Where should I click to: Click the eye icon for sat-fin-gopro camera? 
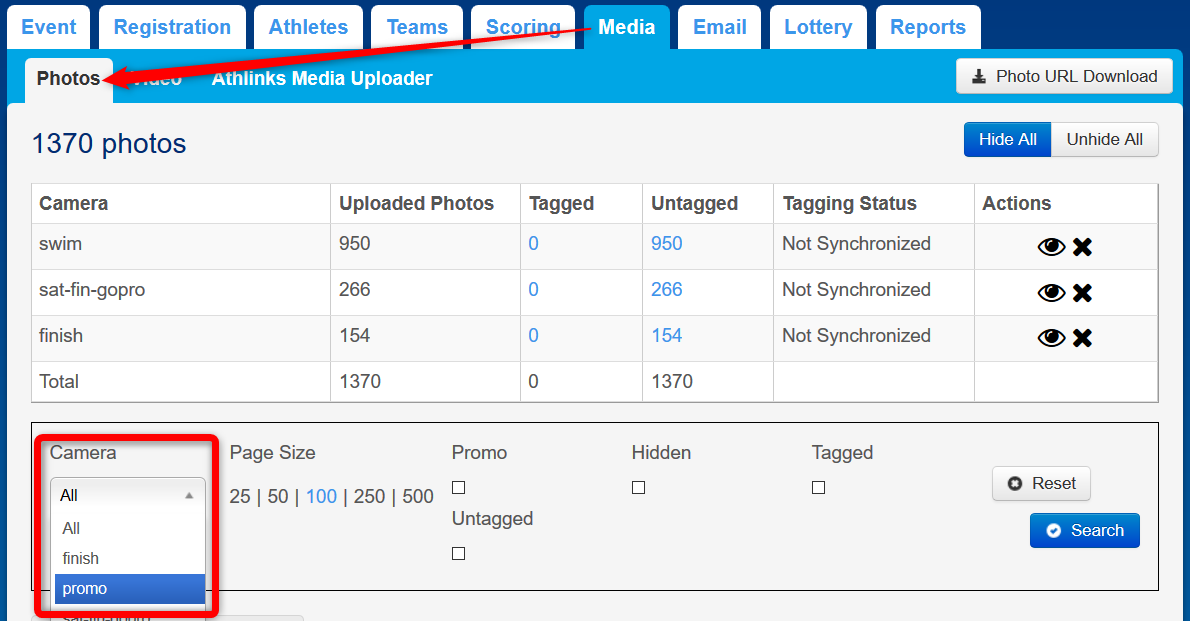tap(1051, 293)
